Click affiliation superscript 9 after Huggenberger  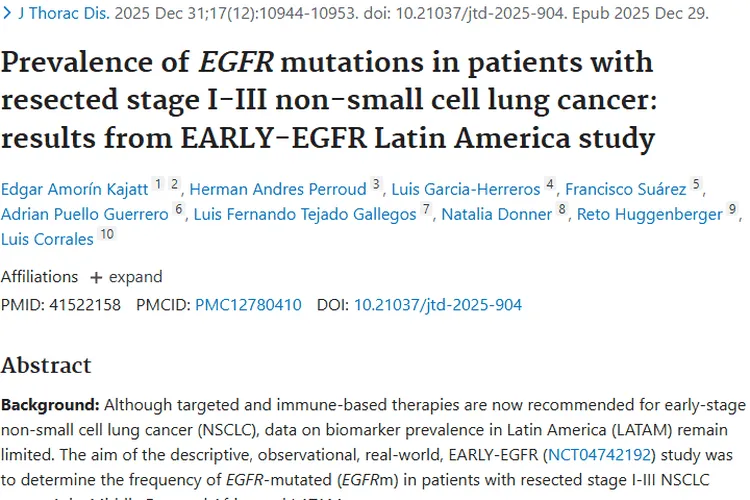pyautogui.click(x=732, y=209)
